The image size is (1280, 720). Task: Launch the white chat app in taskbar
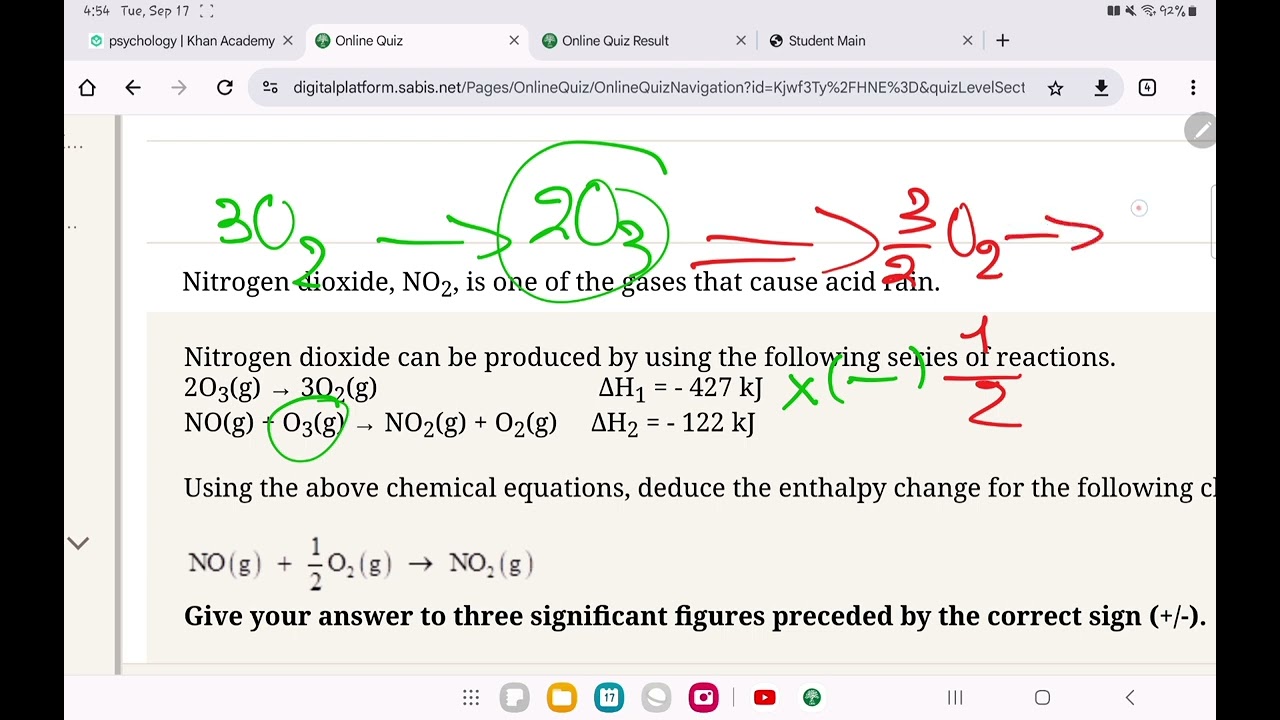coord(656,698)
